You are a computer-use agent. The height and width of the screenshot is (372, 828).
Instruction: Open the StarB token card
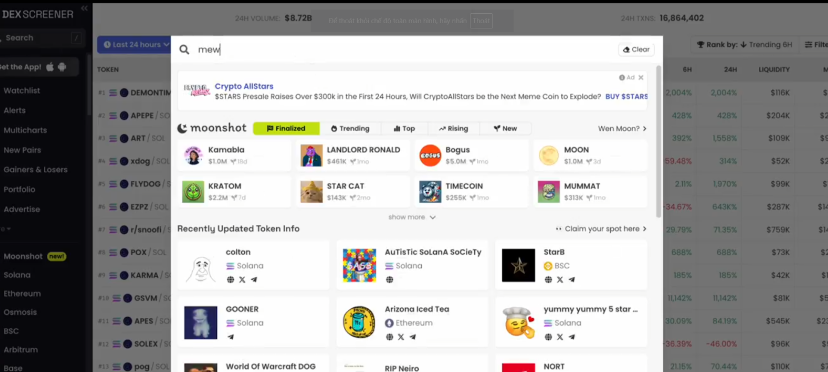571,265
